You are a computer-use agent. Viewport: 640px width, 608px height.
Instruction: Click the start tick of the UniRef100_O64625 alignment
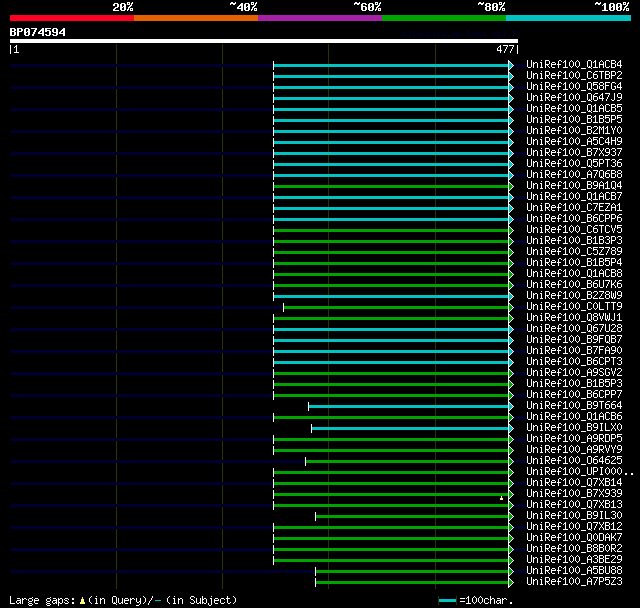305,462
